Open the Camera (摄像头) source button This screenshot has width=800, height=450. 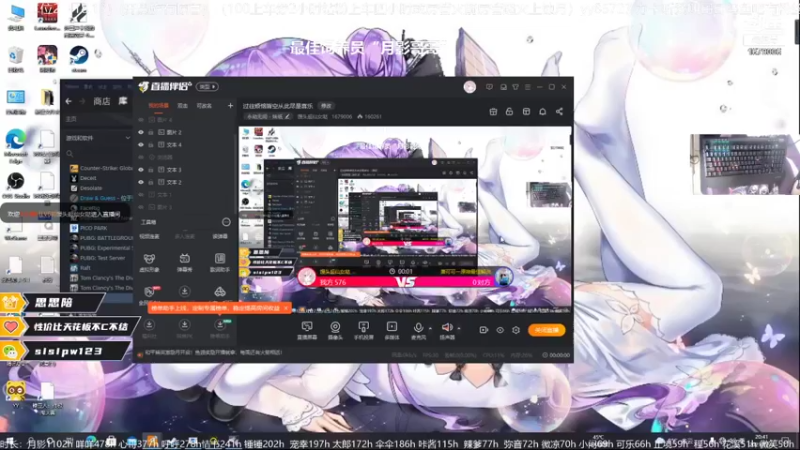(335, 330)
